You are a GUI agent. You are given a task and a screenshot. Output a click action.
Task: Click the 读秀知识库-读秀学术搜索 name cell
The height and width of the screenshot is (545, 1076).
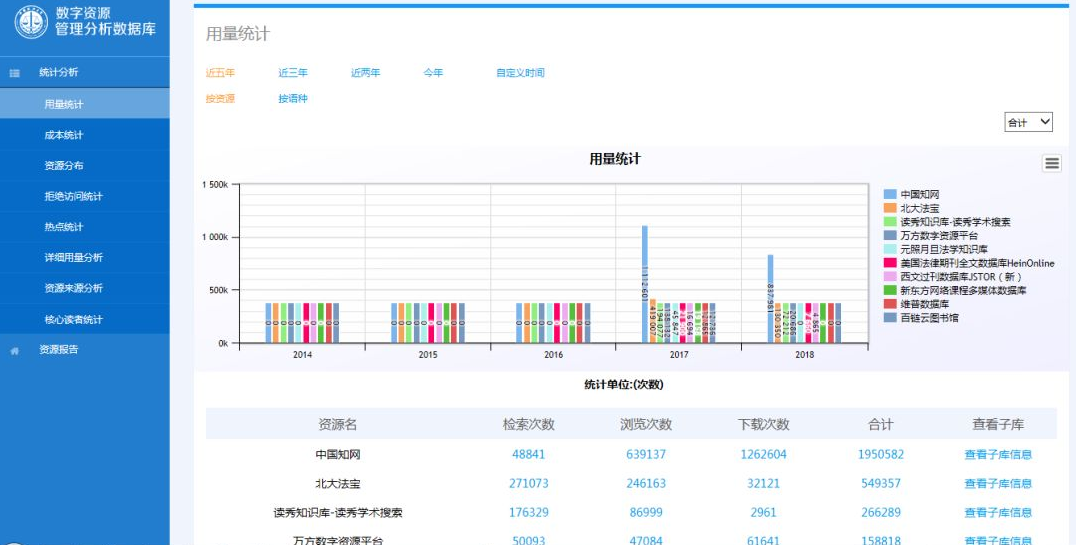click(x=338, y=512)
